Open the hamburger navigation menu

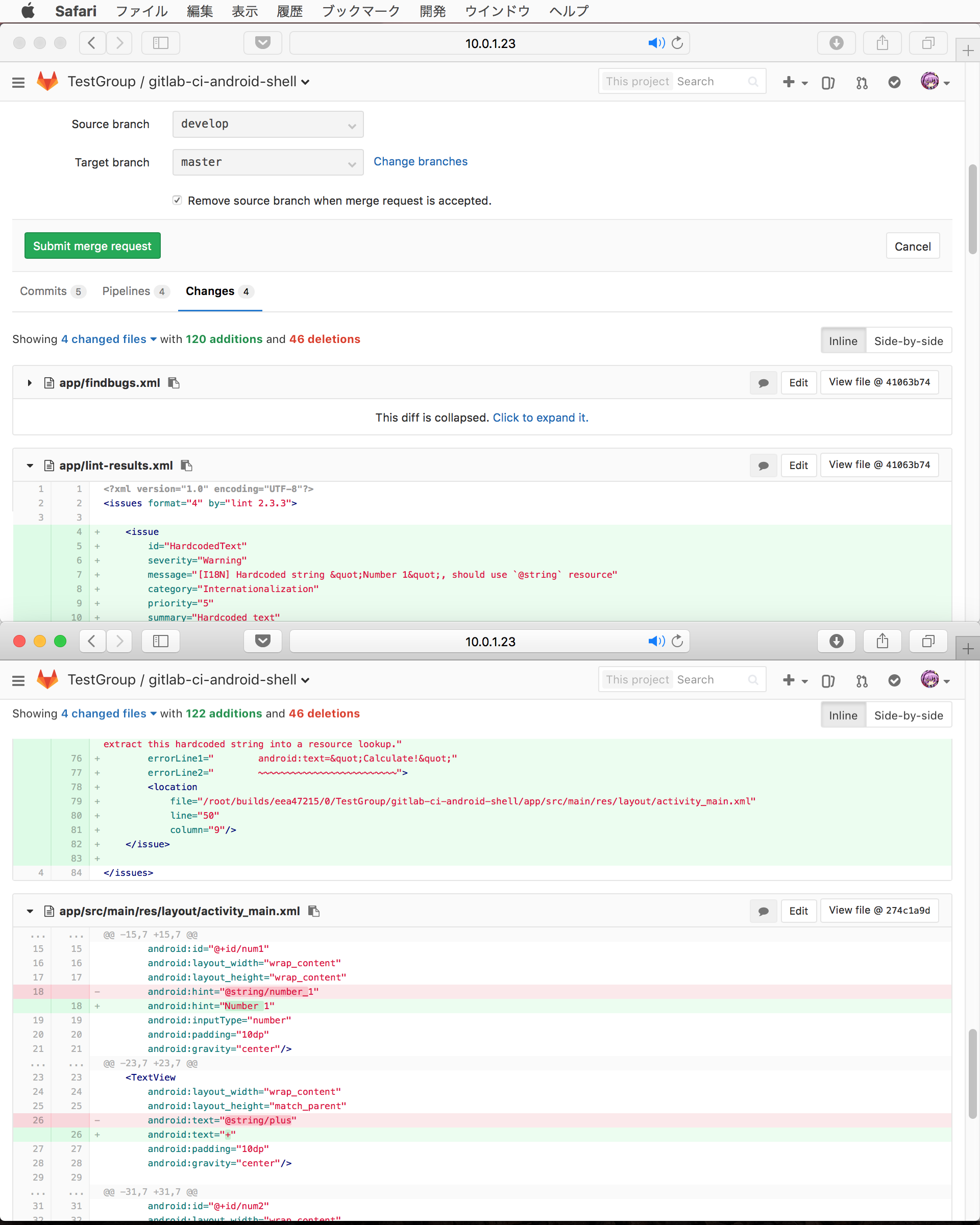point(18,82)
